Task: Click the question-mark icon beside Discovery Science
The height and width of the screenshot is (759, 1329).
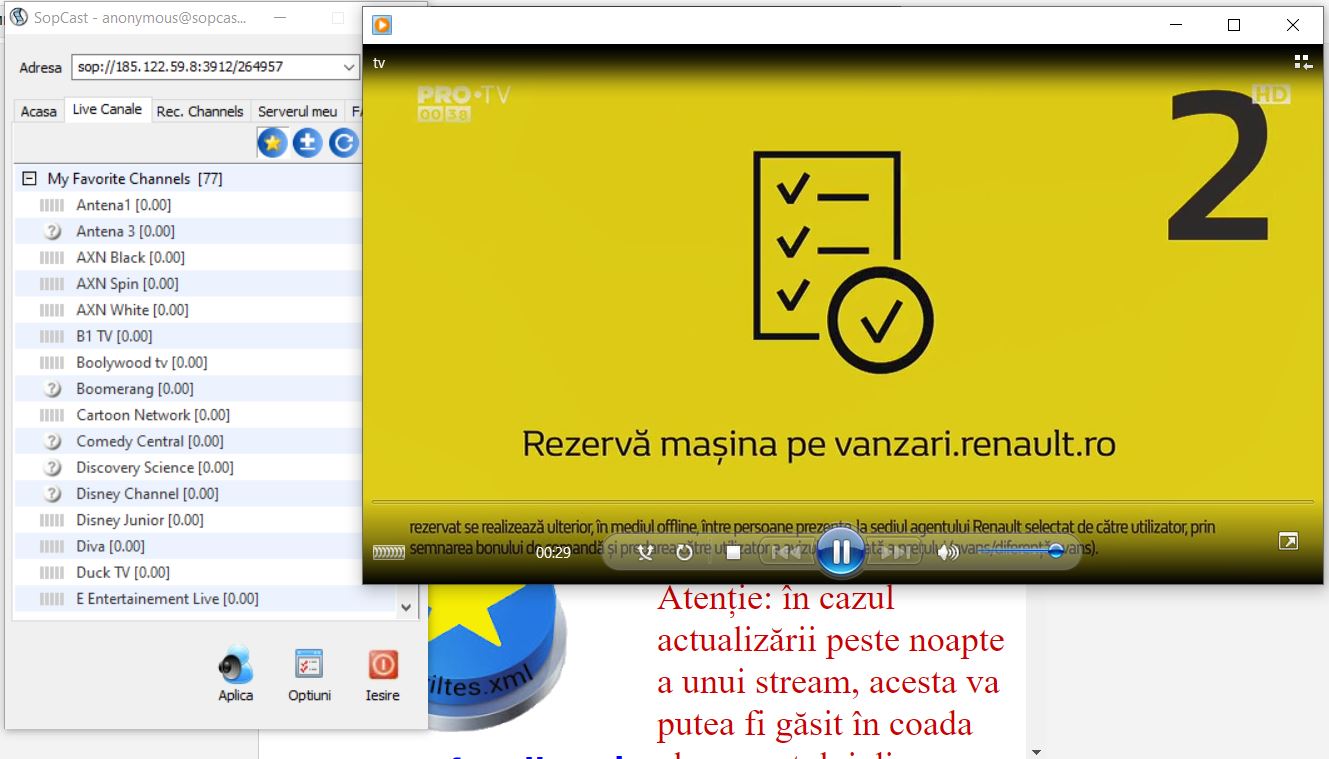Action: pyautogui.click(x=53, y=467)
